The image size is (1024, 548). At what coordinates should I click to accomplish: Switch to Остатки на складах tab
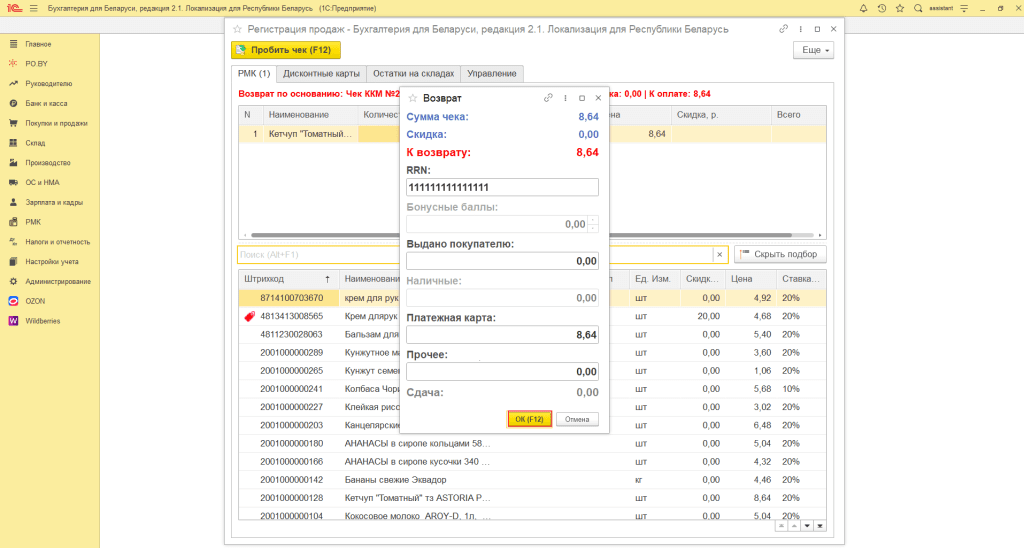click(x=413, y=74)
